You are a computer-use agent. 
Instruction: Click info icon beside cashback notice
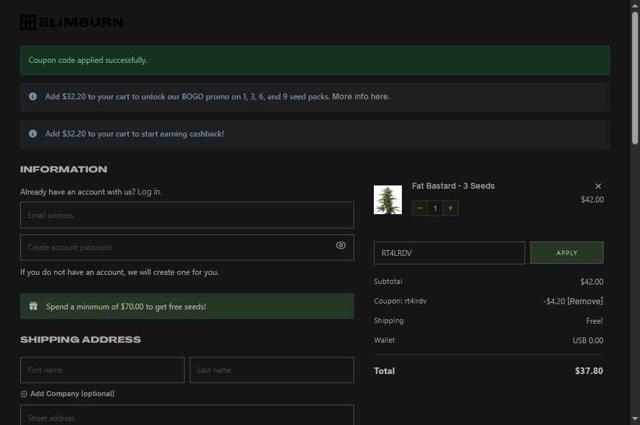(x=33, y=134)
